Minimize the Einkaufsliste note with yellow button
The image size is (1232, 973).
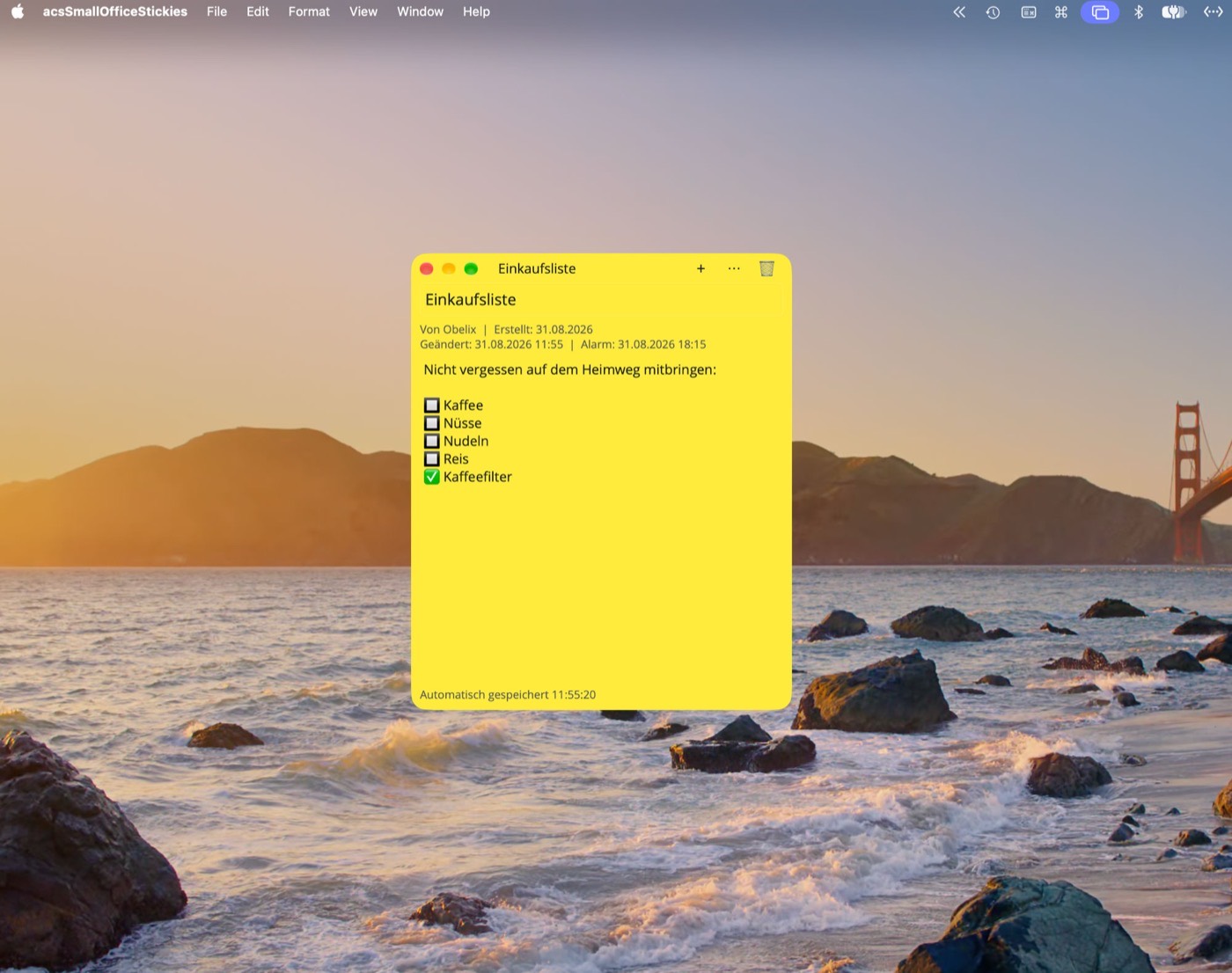click(x=449, y=268)
